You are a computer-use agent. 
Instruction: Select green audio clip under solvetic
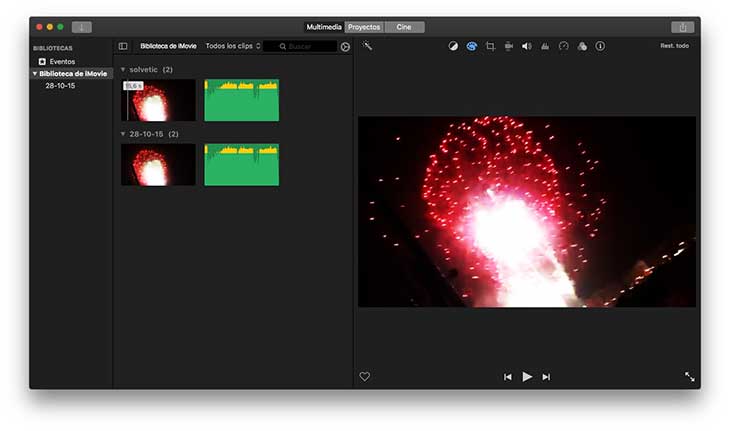click(242, 100)
